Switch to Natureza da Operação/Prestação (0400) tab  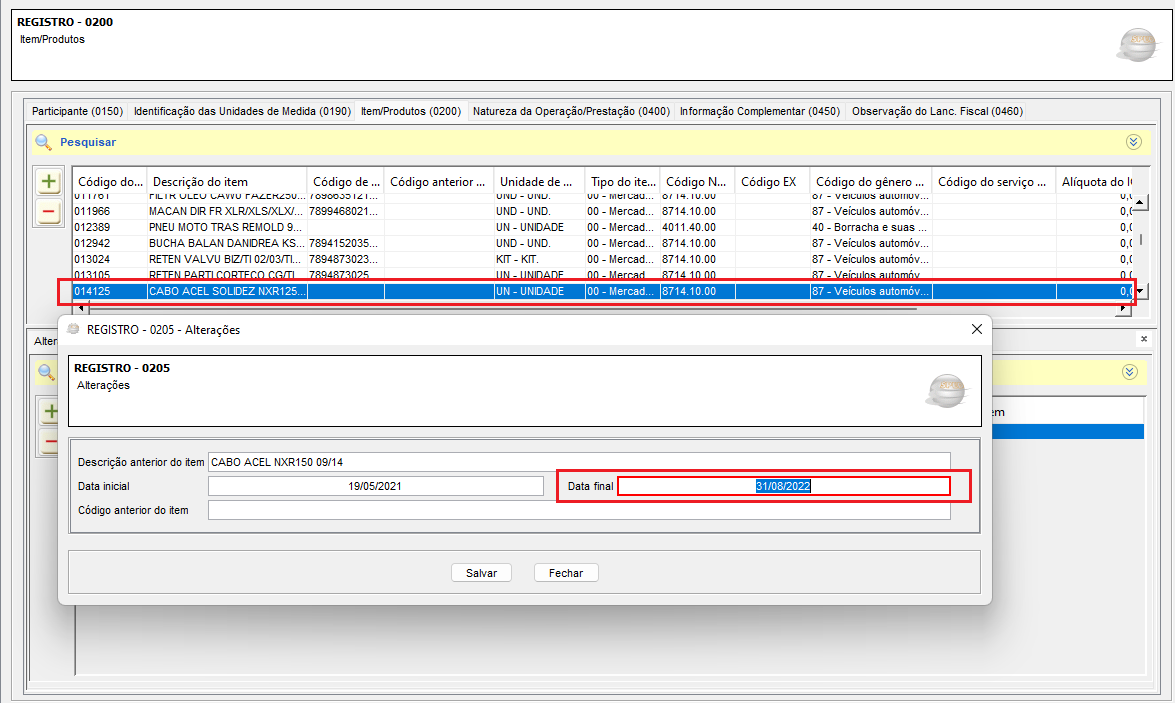tap(571, 111)
